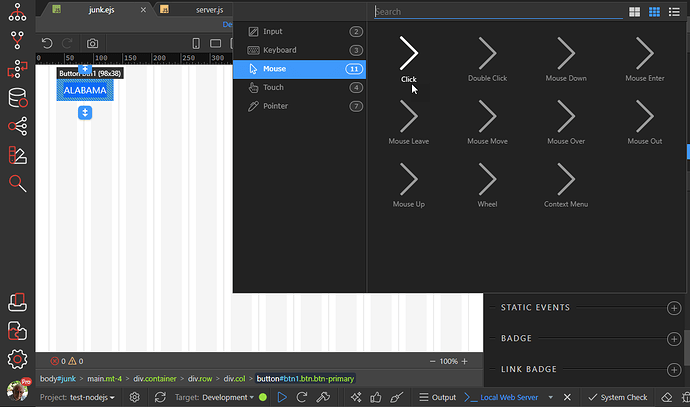The height and width of the screenshot is (407, 690).
Task: Select main.mt-4 in breadcrumb
Action: (x=104, y=379)
